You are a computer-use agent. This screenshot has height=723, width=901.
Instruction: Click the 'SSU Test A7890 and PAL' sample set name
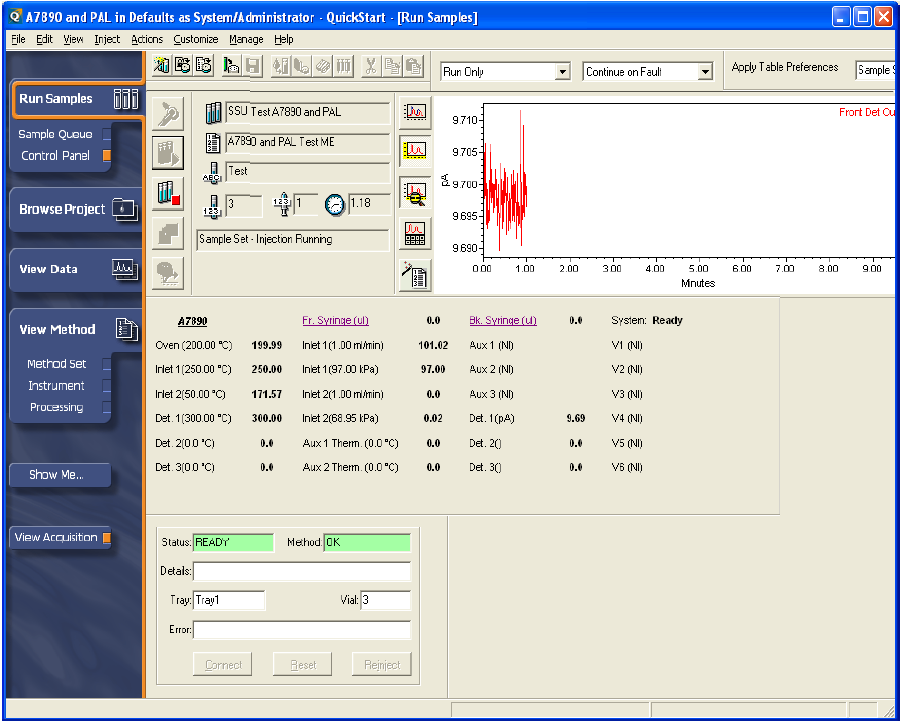point(284,111)
